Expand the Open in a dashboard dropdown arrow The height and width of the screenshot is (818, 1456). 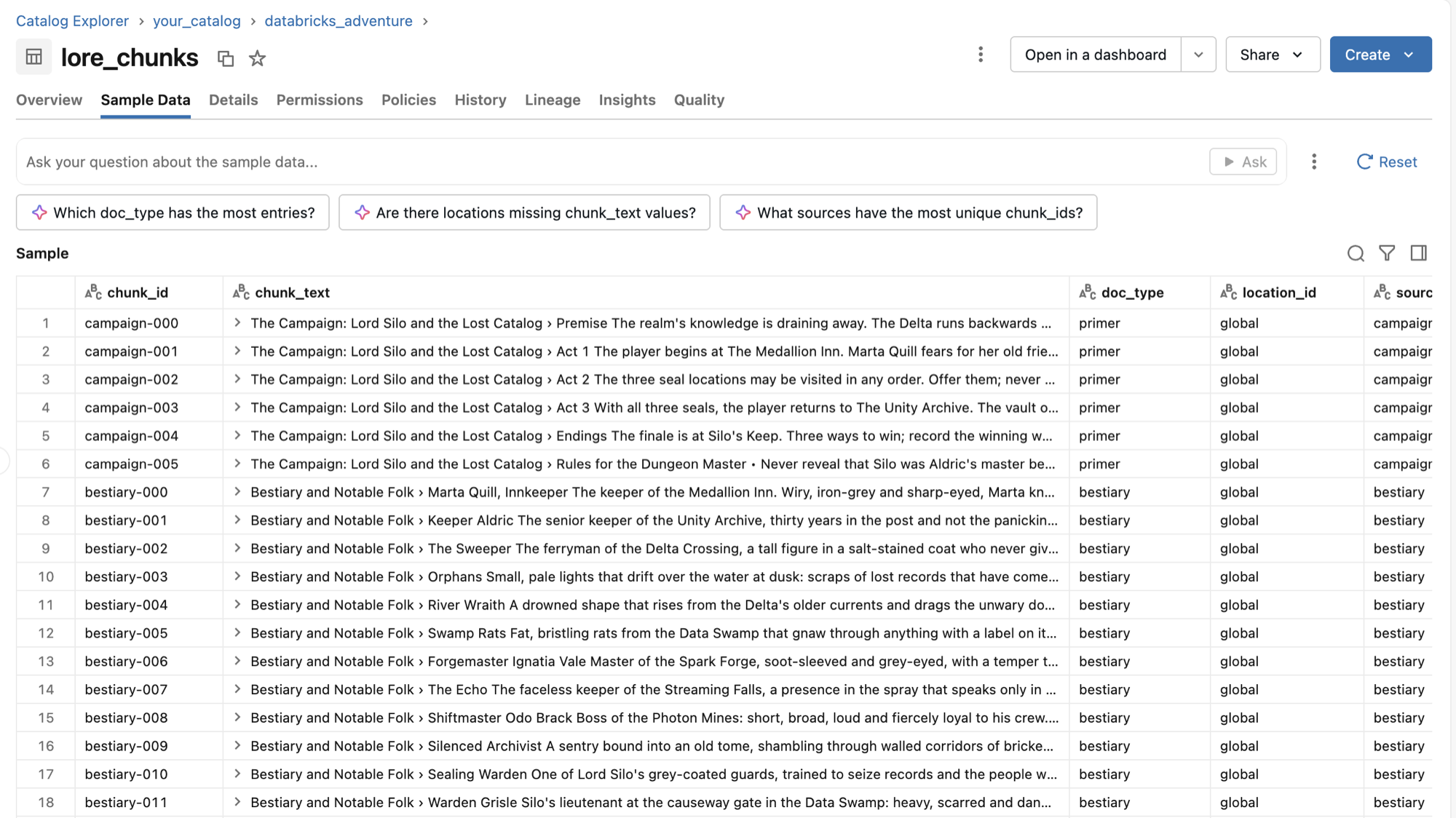click(x=1198, y=55)
